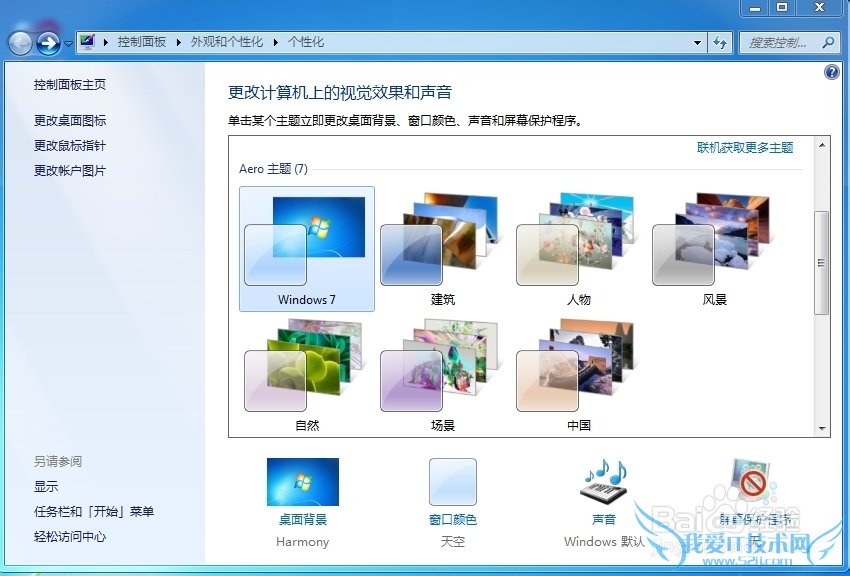Open 更改桌面图标 link
Image resolution: width=850 pixels, height=576 pixels.
click(x=70, y=120)
